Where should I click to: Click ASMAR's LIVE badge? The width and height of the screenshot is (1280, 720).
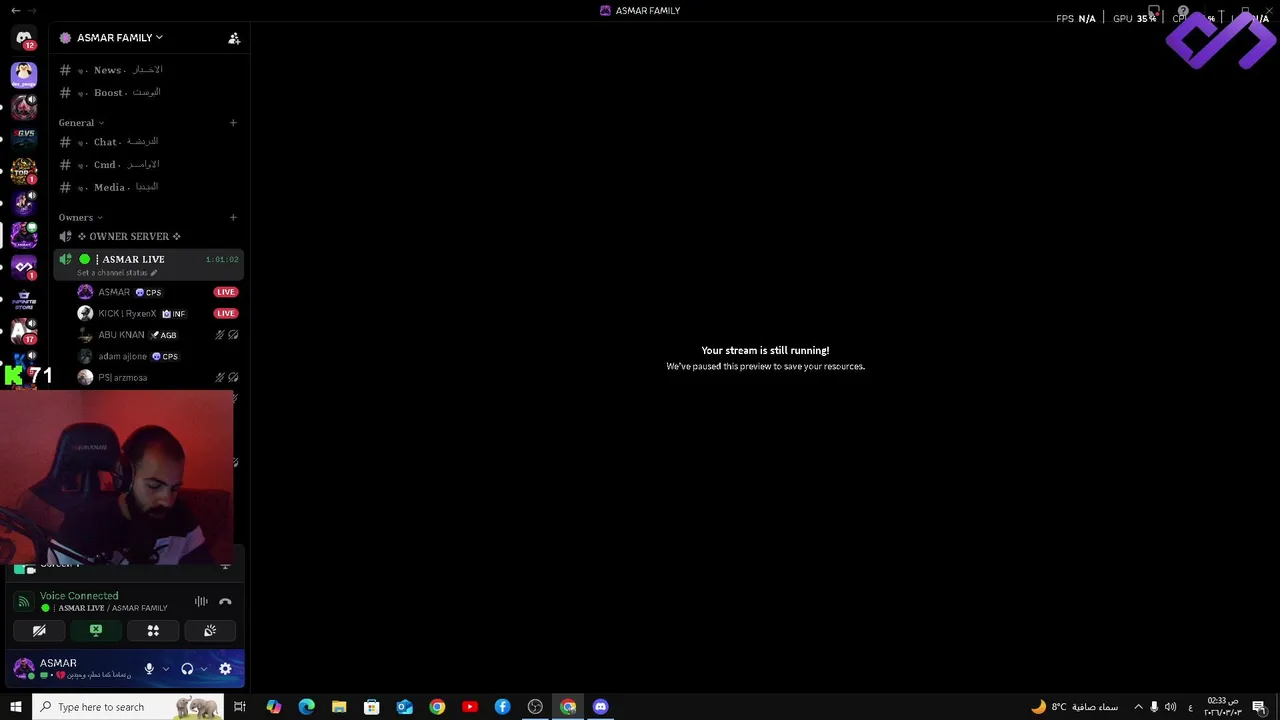point(225,292)
